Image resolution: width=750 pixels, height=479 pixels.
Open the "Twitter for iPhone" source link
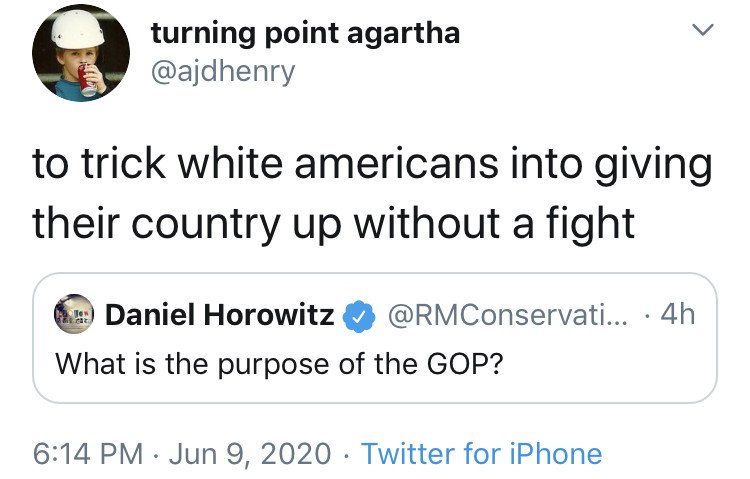pos(481,454)
